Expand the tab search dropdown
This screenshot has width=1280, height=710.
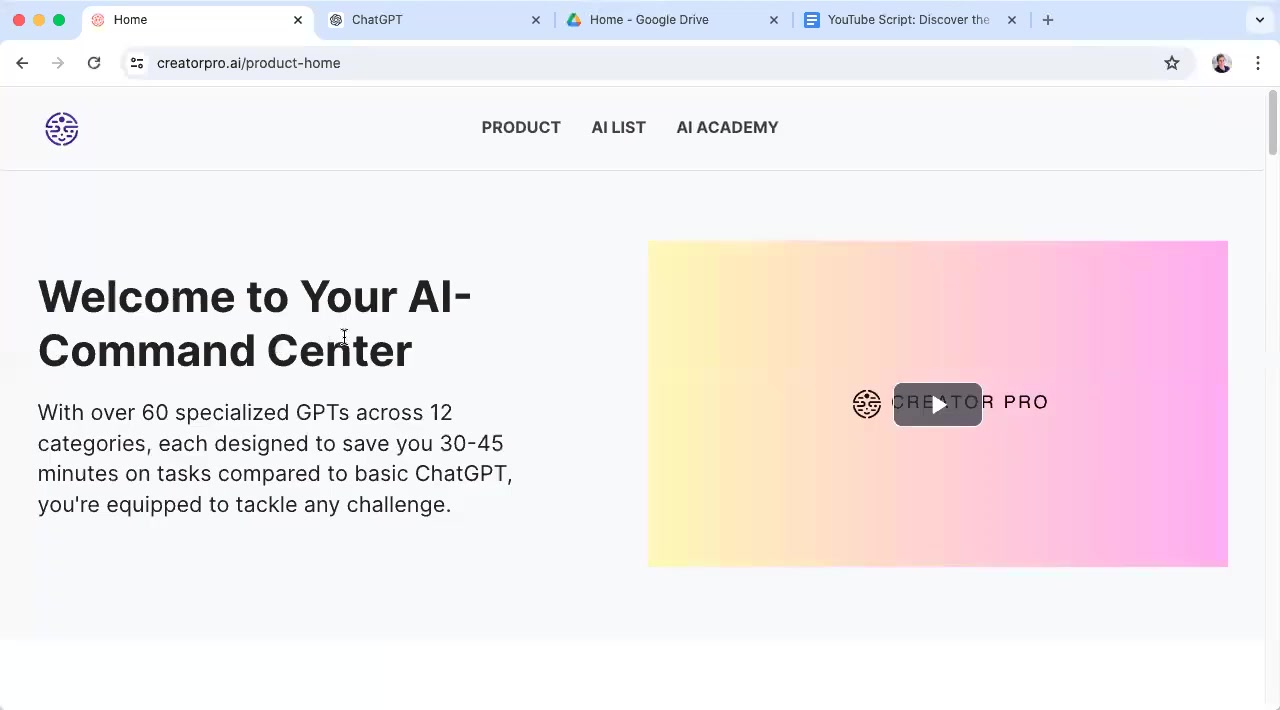[1260, 20]
